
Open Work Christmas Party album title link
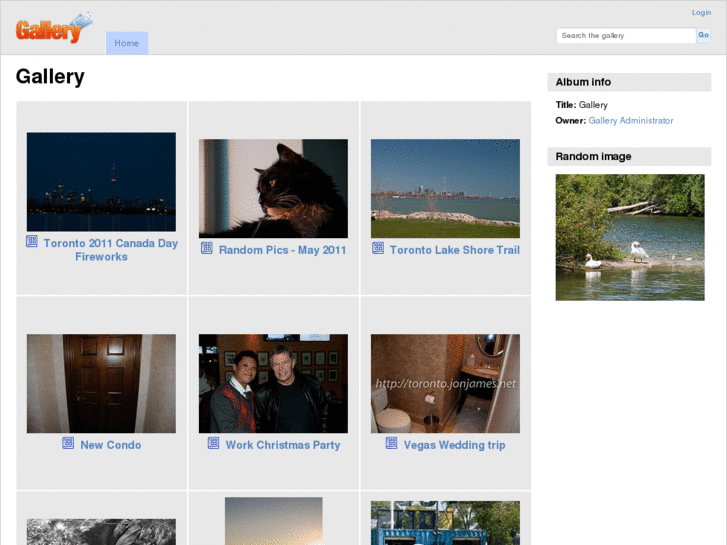[x=283, y=445]
